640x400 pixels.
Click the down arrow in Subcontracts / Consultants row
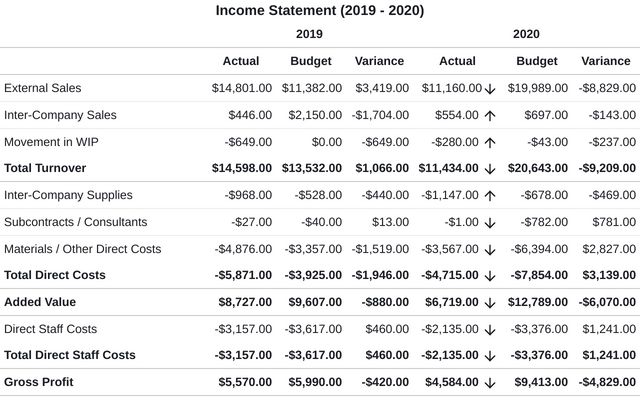[x=490, y=222]
